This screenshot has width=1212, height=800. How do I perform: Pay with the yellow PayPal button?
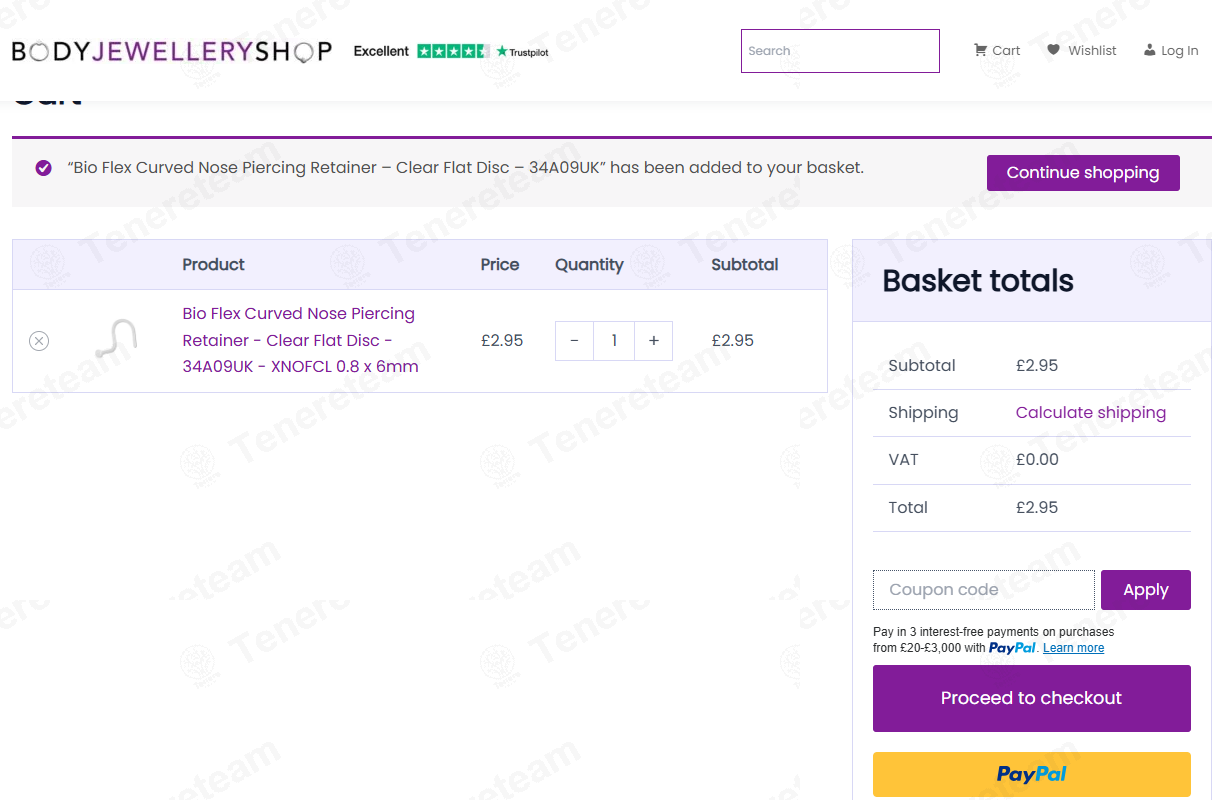click(1032, 774)
